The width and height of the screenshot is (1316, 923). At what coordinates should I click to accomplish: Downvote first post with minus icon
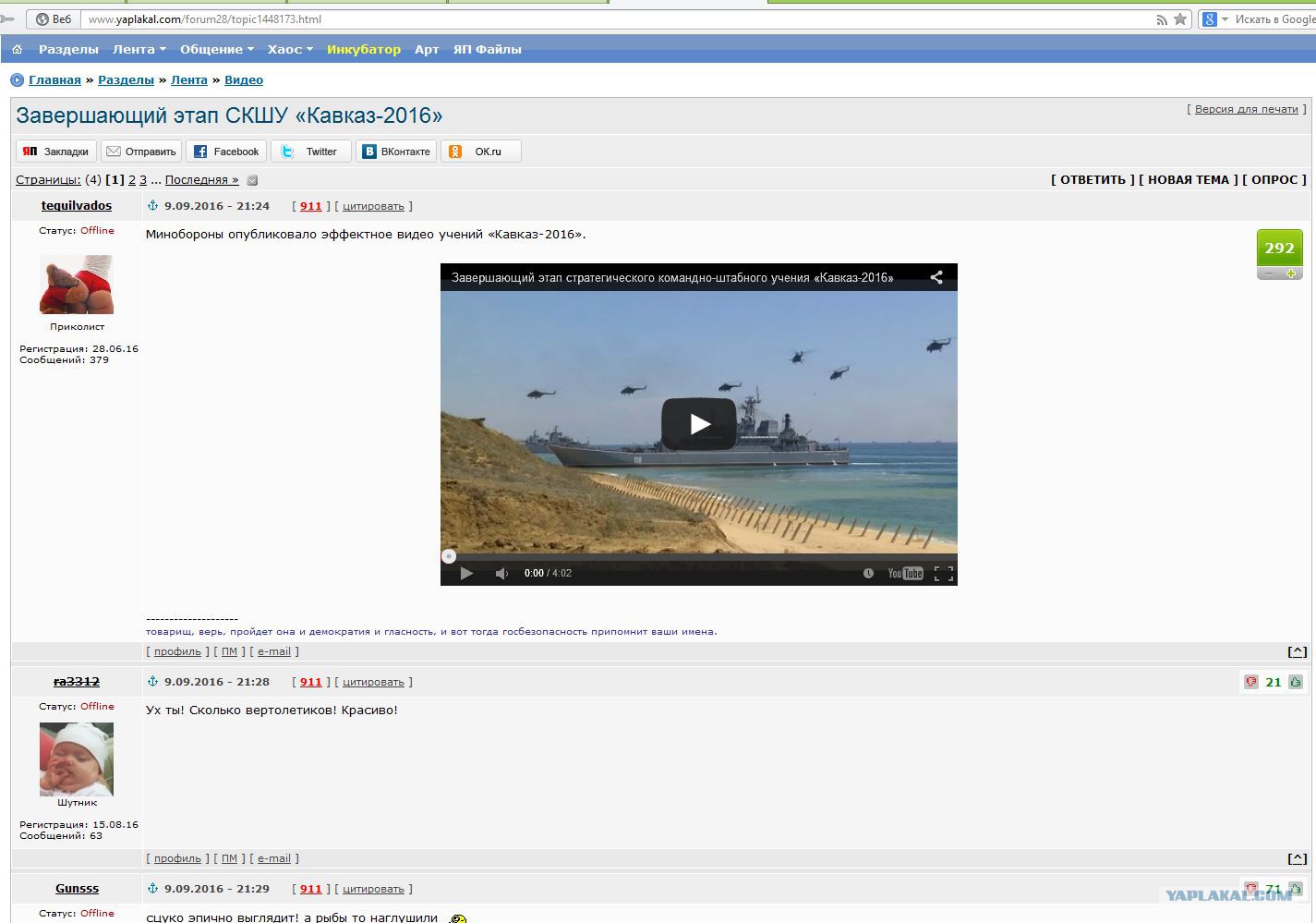pos(1270,273)
